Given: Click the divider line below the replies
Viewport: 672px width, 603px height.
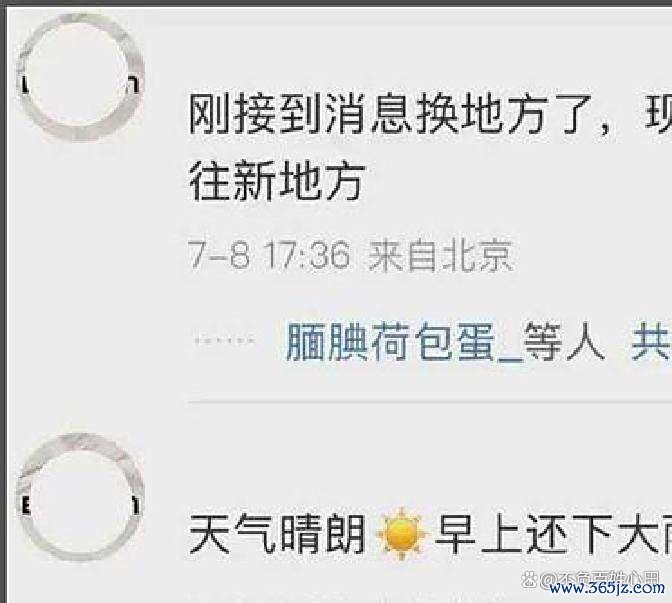Looking at the screenshot, I should [430, 402].
